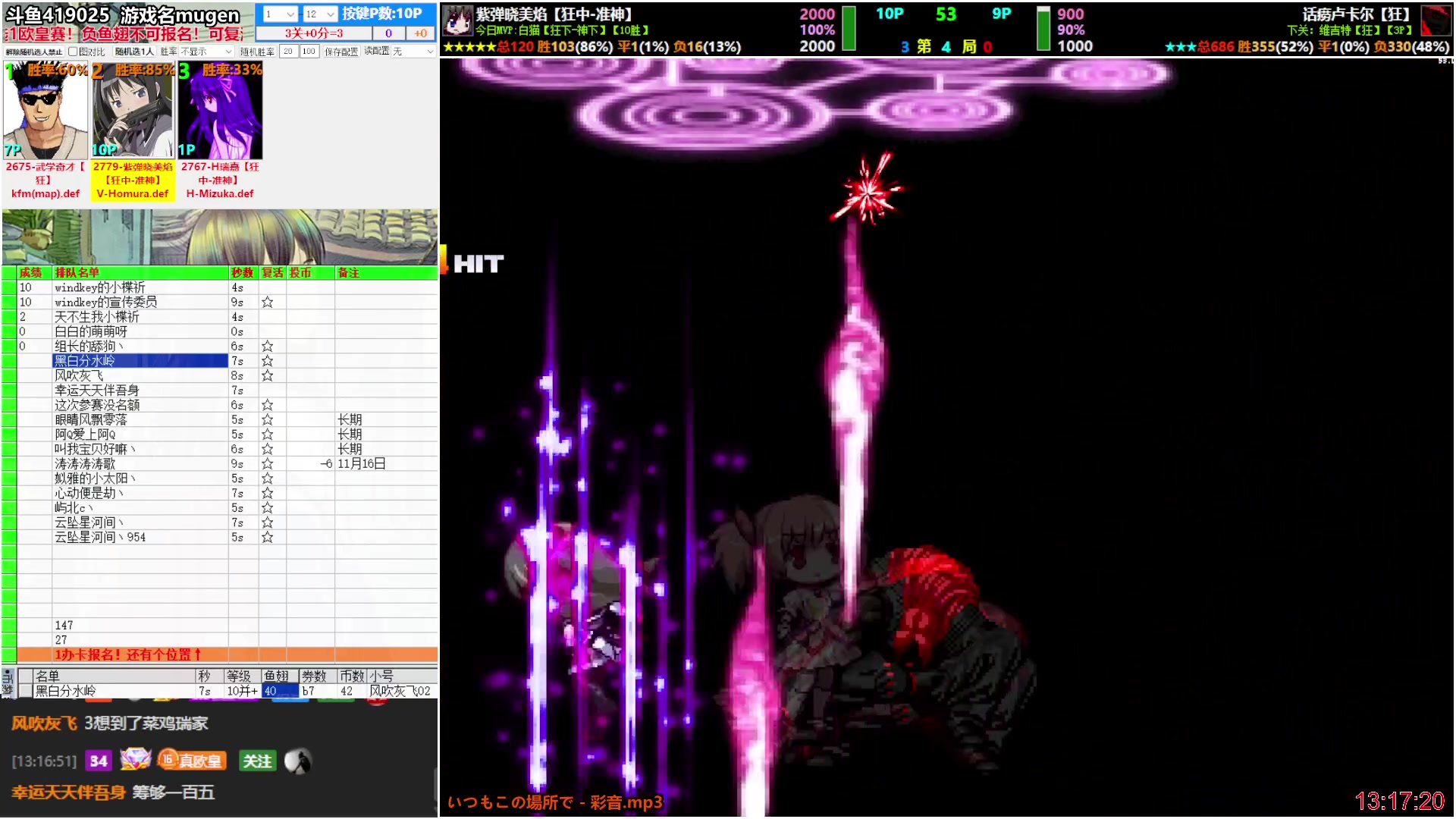This screenshot has height=819, width=1456.
Task: Open the dropdown showing 12 next to 按键P数
Action: pyautogui.click(x=319, y=14)
